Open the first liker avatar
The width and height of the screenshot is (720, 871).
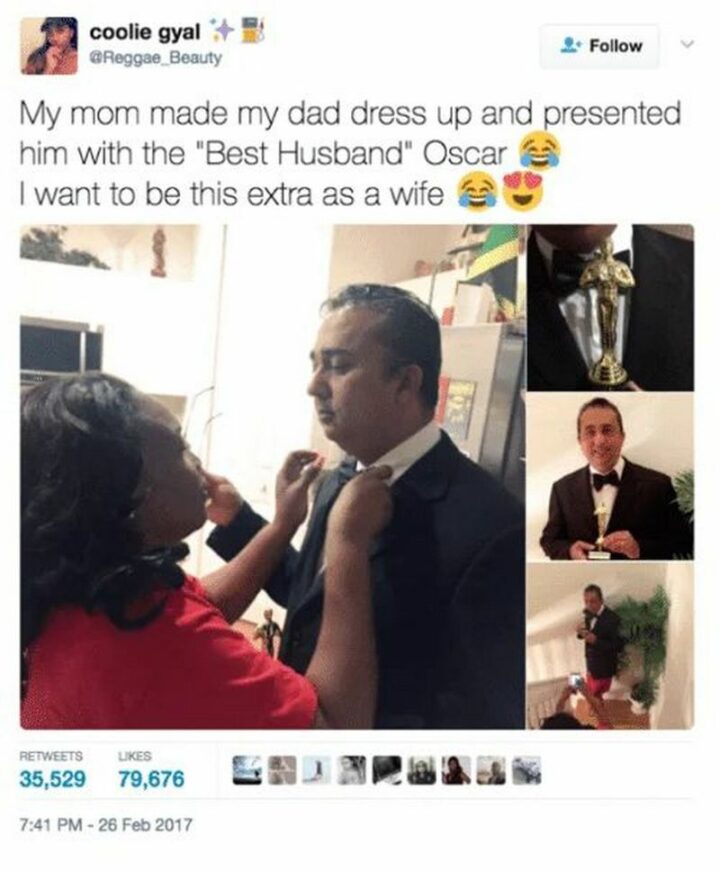click(x=248, y=770)
